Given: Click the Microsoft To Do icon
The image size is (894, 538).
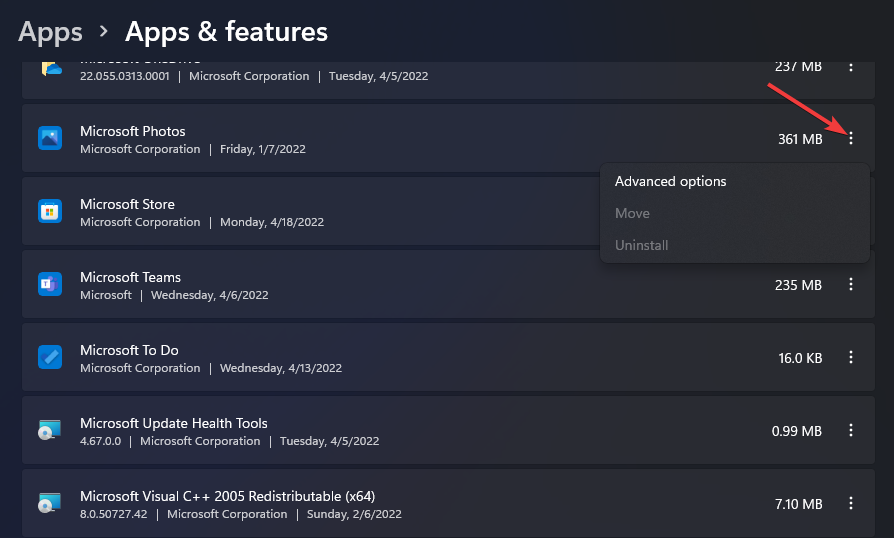Looking at the screenshot, I should 50,357.
